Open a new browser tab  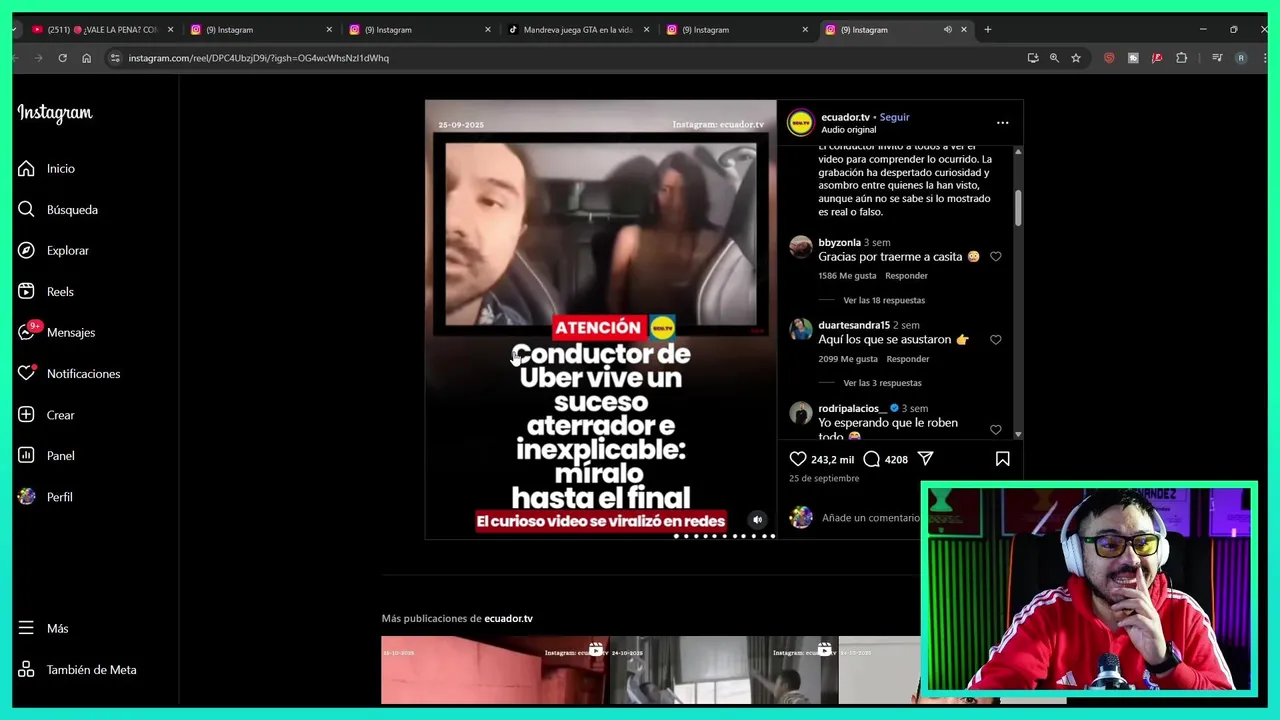(987, 30)
